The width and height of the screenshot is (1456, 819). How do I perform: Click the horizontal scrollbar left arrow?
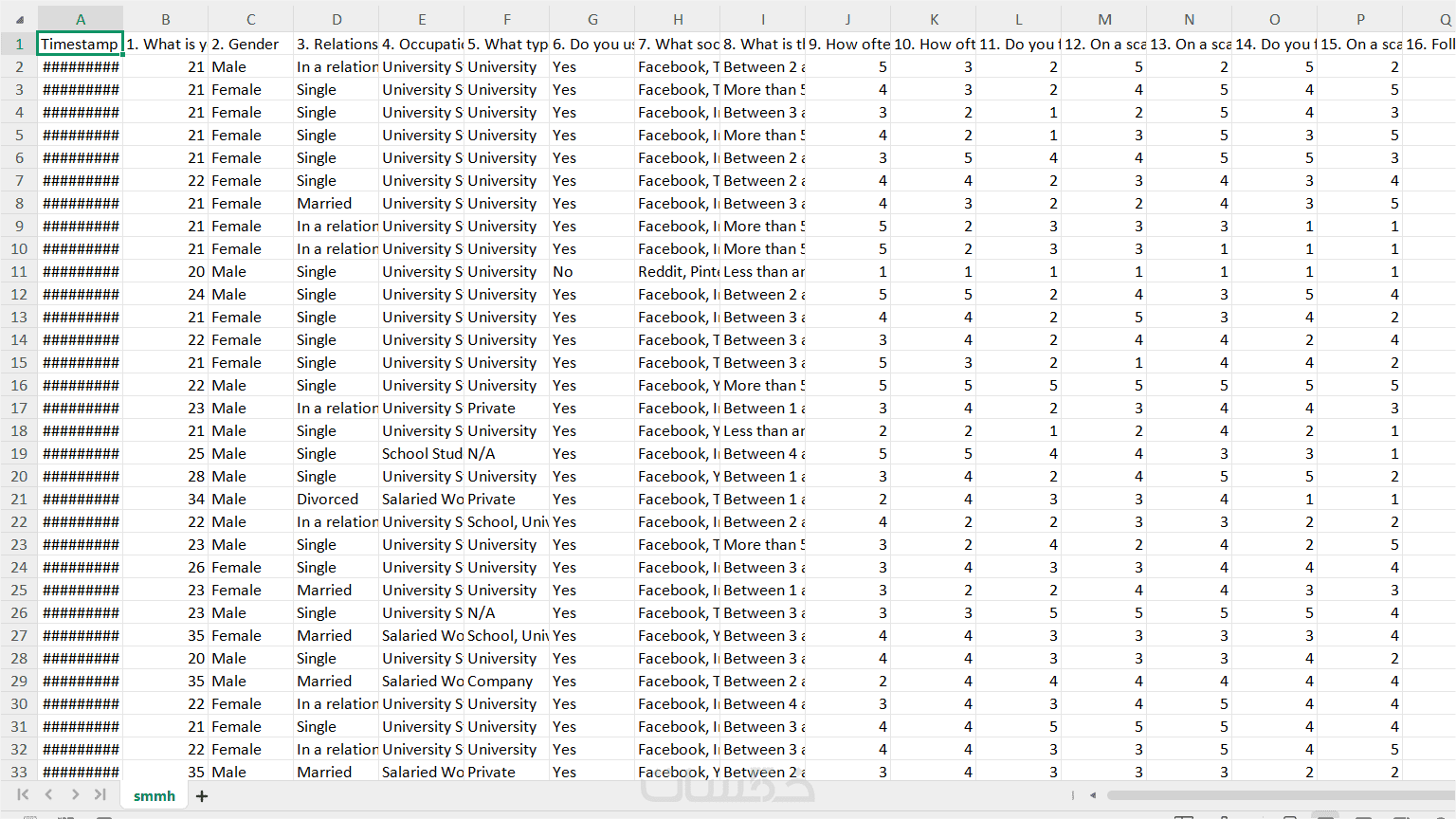(x=1093, y=795)
